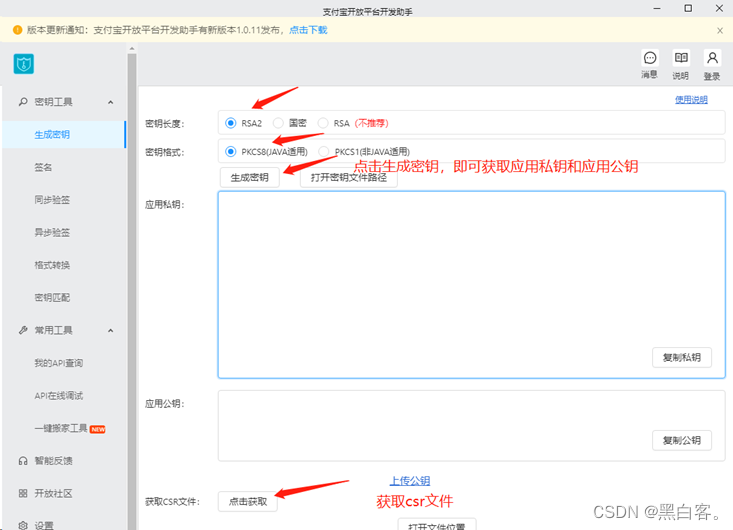The image size is (733, 530).
Task: Focus the 应用私钥 text area
Action: click(472, 285)
